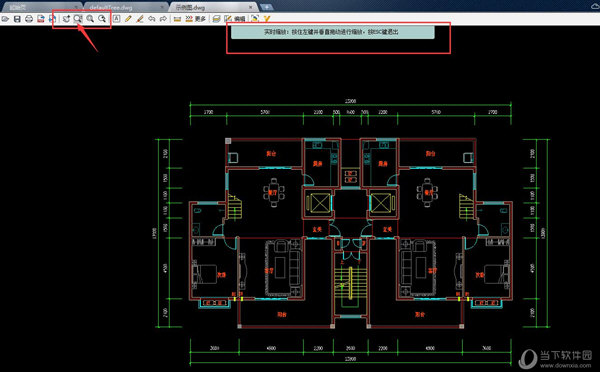Undo the last action
The height and width of the screenshot is (372, 600).
coord(152,19)
